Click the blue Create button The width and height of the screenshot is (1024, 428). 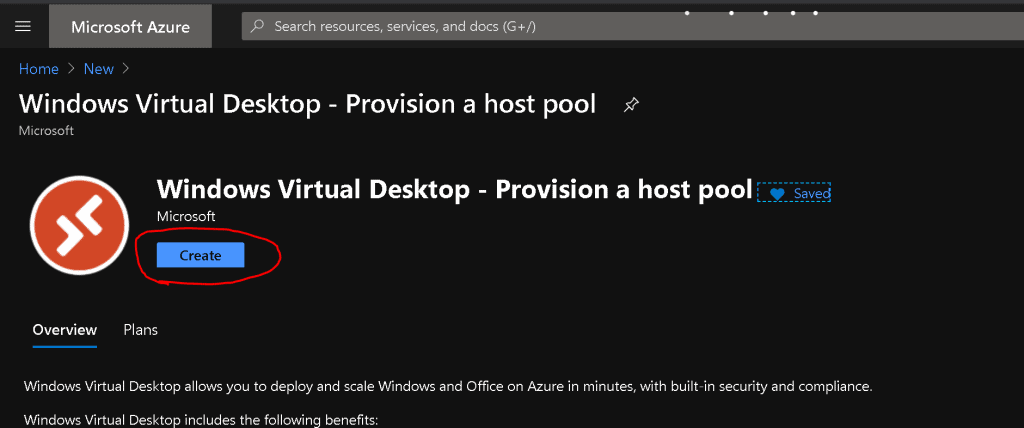tap(200, 255)
